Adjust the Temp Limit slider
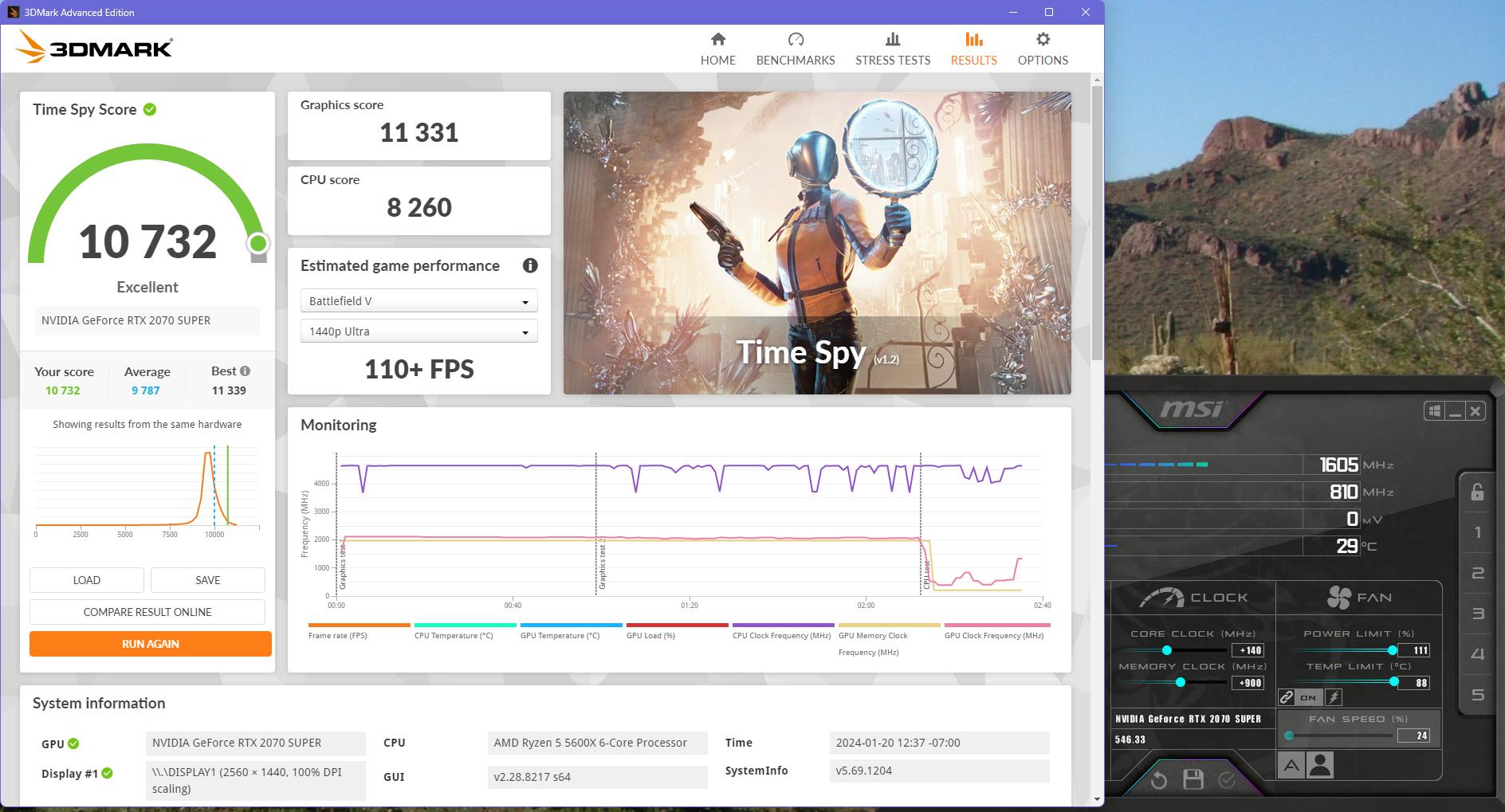This screenshot has height=812, width=1505. pos(1394,681)
